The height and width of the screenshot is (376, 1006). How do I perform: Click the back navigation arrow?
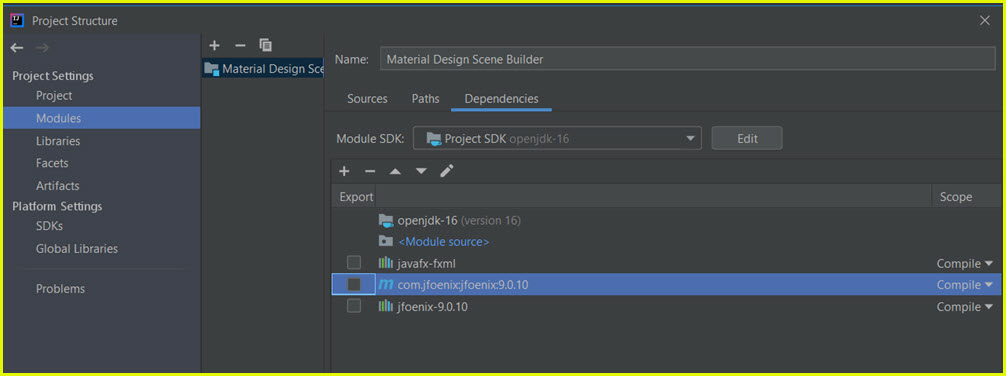click(17, 48)
